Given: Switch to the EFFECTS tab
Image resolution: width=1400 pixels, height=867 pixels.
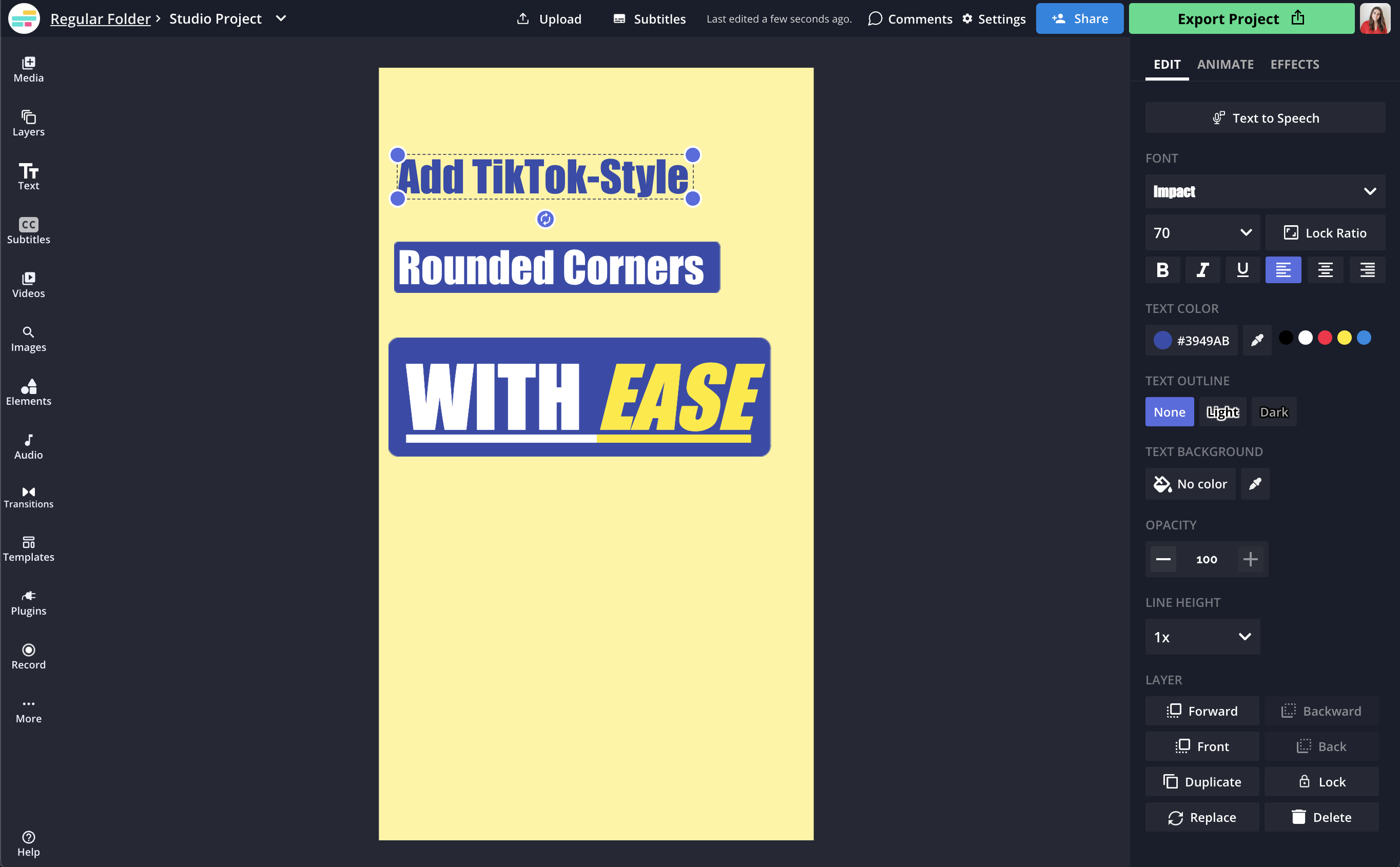Looking at the screenshot, I should point(1294,64).
